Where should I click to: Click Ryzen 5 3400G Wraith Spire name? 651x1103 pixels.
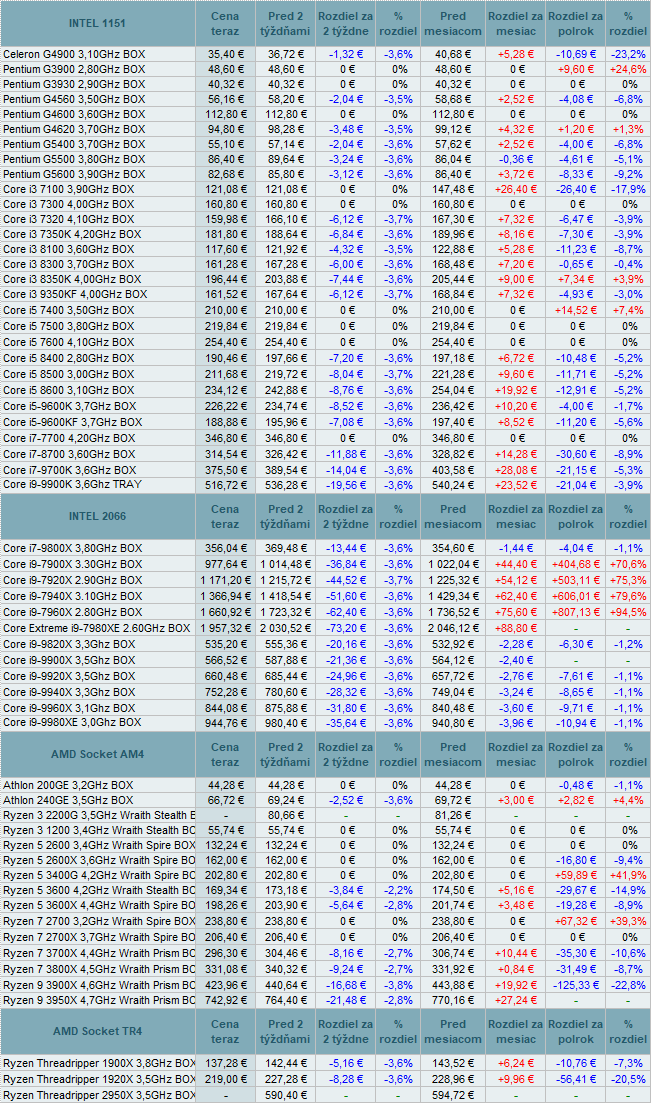pos(99,875)
